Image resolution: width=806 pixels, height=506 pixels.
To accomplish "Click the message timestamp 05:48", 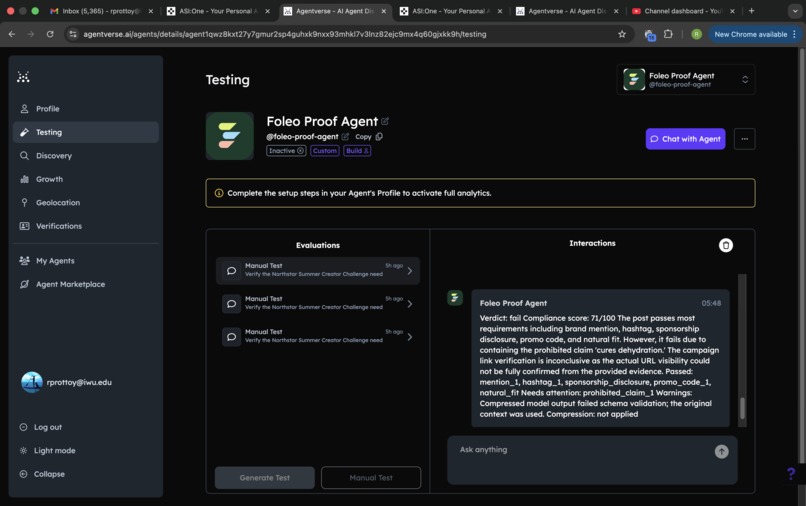I will [x=711, y=303].
